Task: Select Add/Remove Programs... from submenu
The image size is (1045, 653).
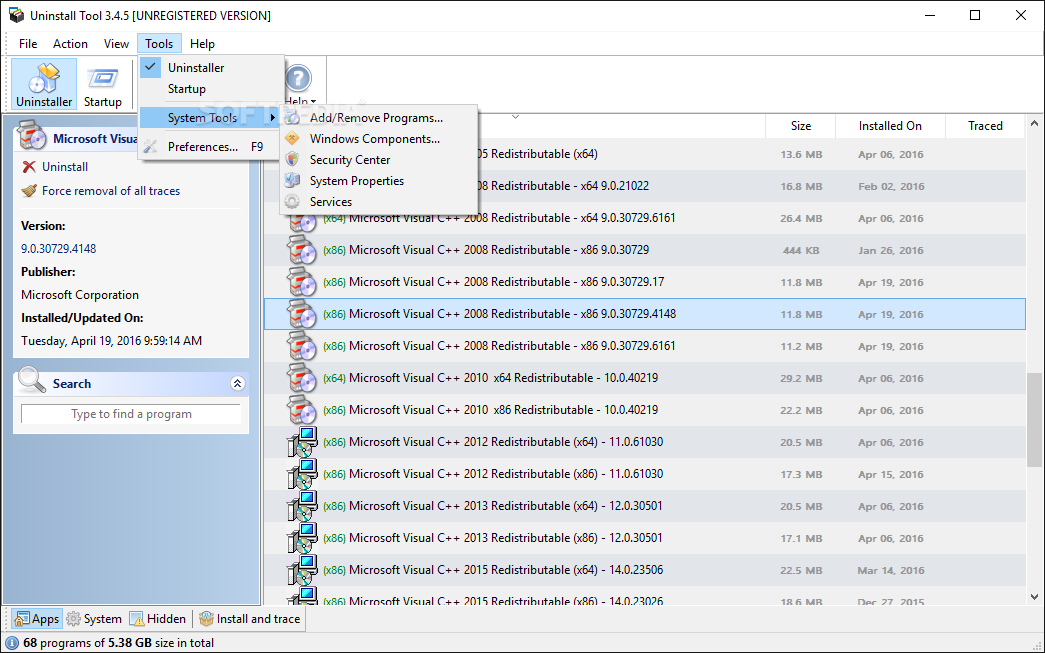Action: pyautogui.click(x=378, y=118)
